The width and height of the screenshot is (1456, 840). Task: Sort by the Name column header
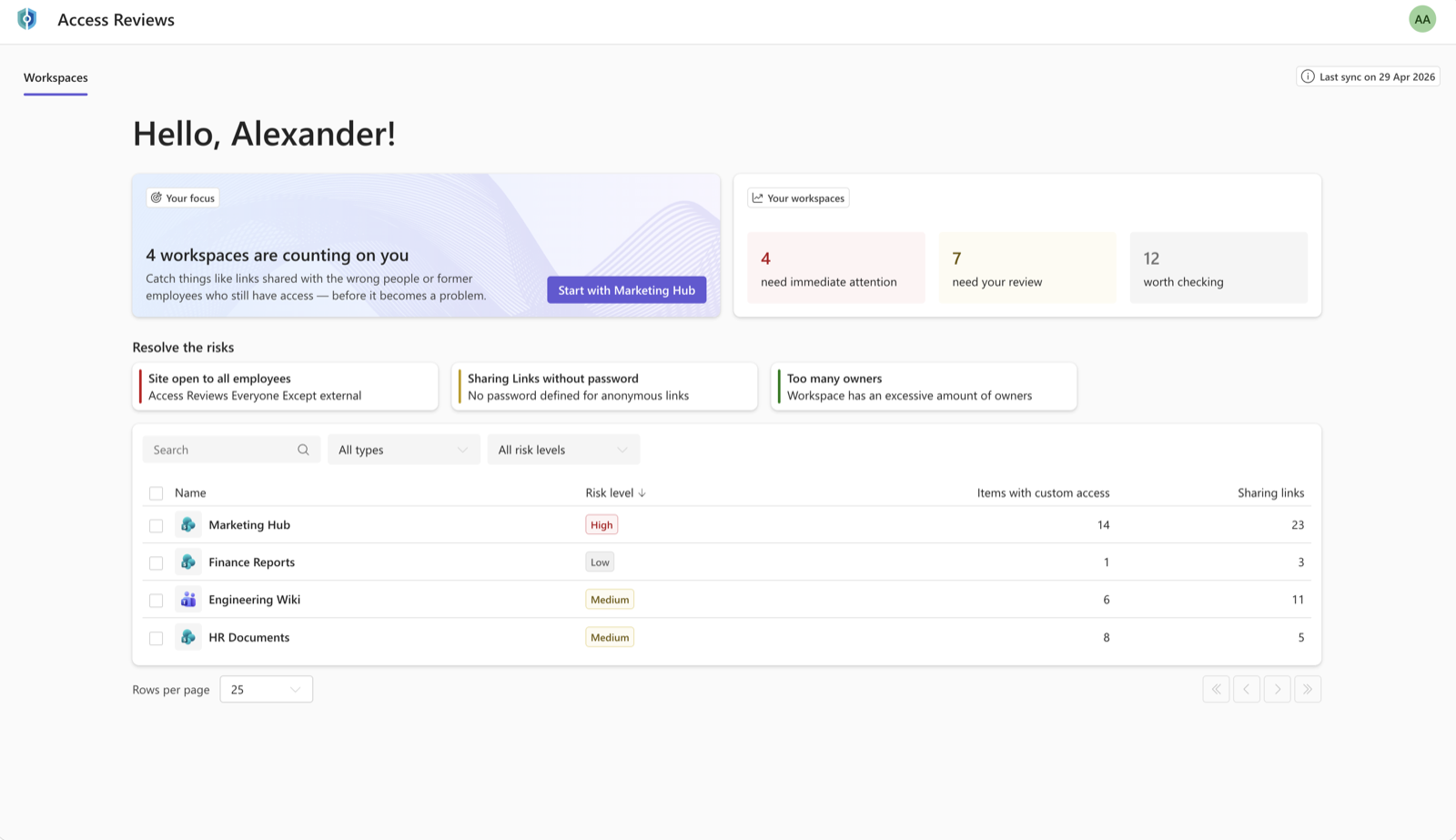point(190,493)
